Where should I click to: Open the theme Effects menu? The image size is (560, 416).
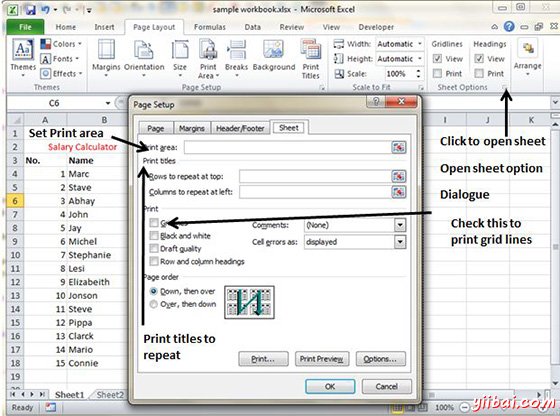[x=61, y=74]
